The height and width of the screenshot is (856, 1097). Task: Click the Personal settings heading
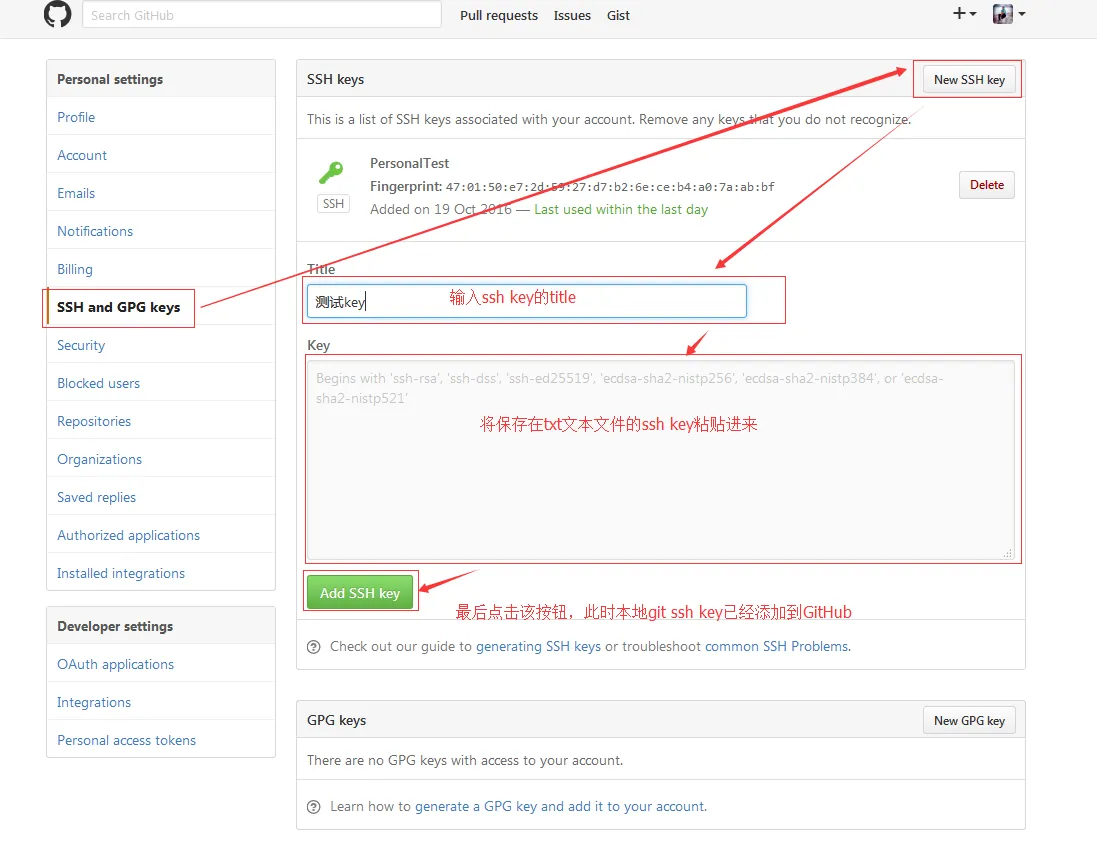pyautogui.click(x=110, y=79)
